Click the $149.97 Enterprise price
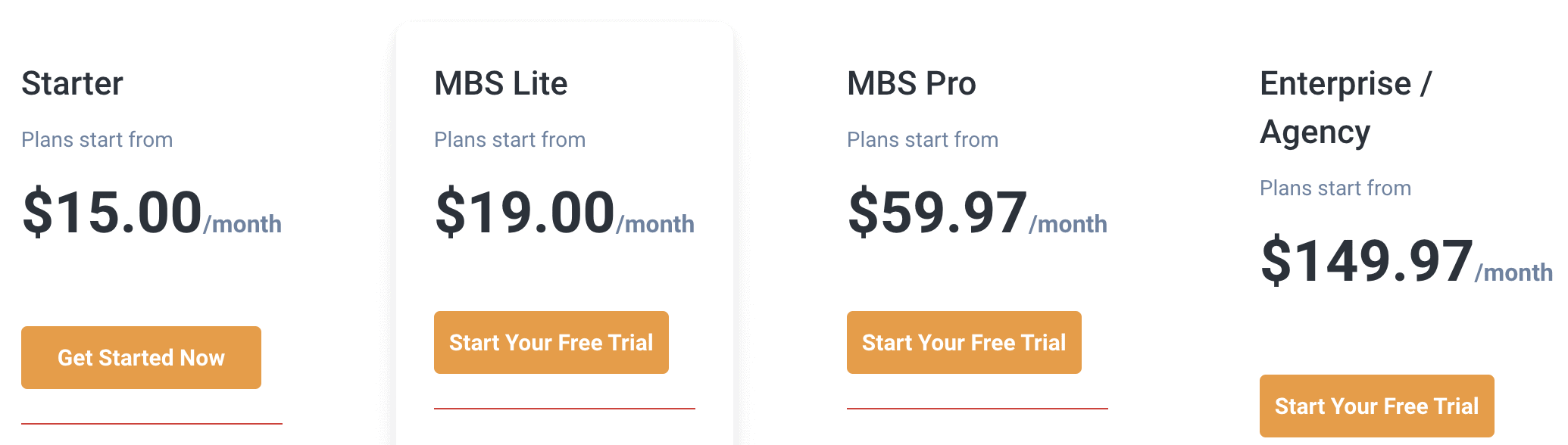1568x445 pixels. (1367, 261)
